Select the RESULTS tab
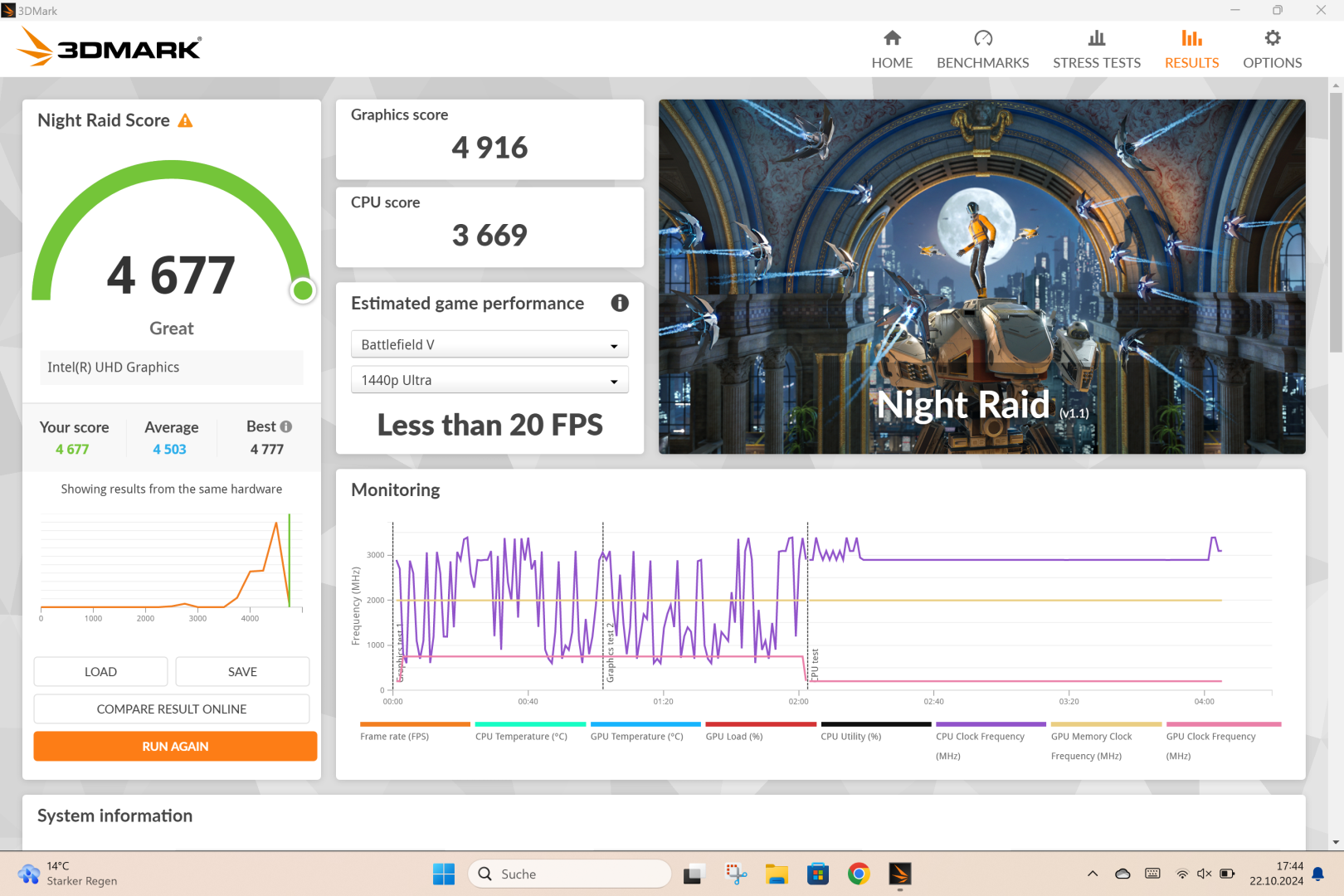 point(1191,50)
